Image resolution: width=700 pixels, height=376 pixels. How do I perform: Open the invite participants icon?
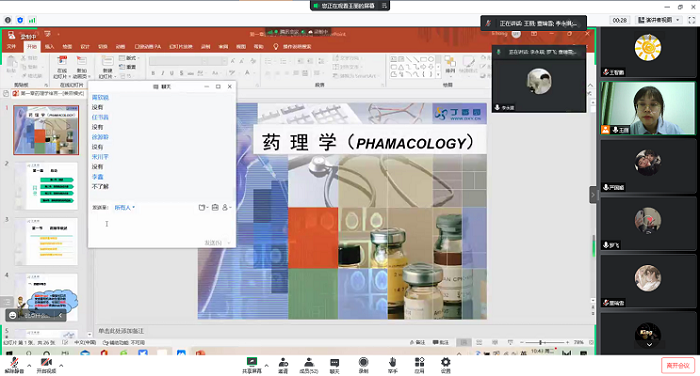click(283, 365)
